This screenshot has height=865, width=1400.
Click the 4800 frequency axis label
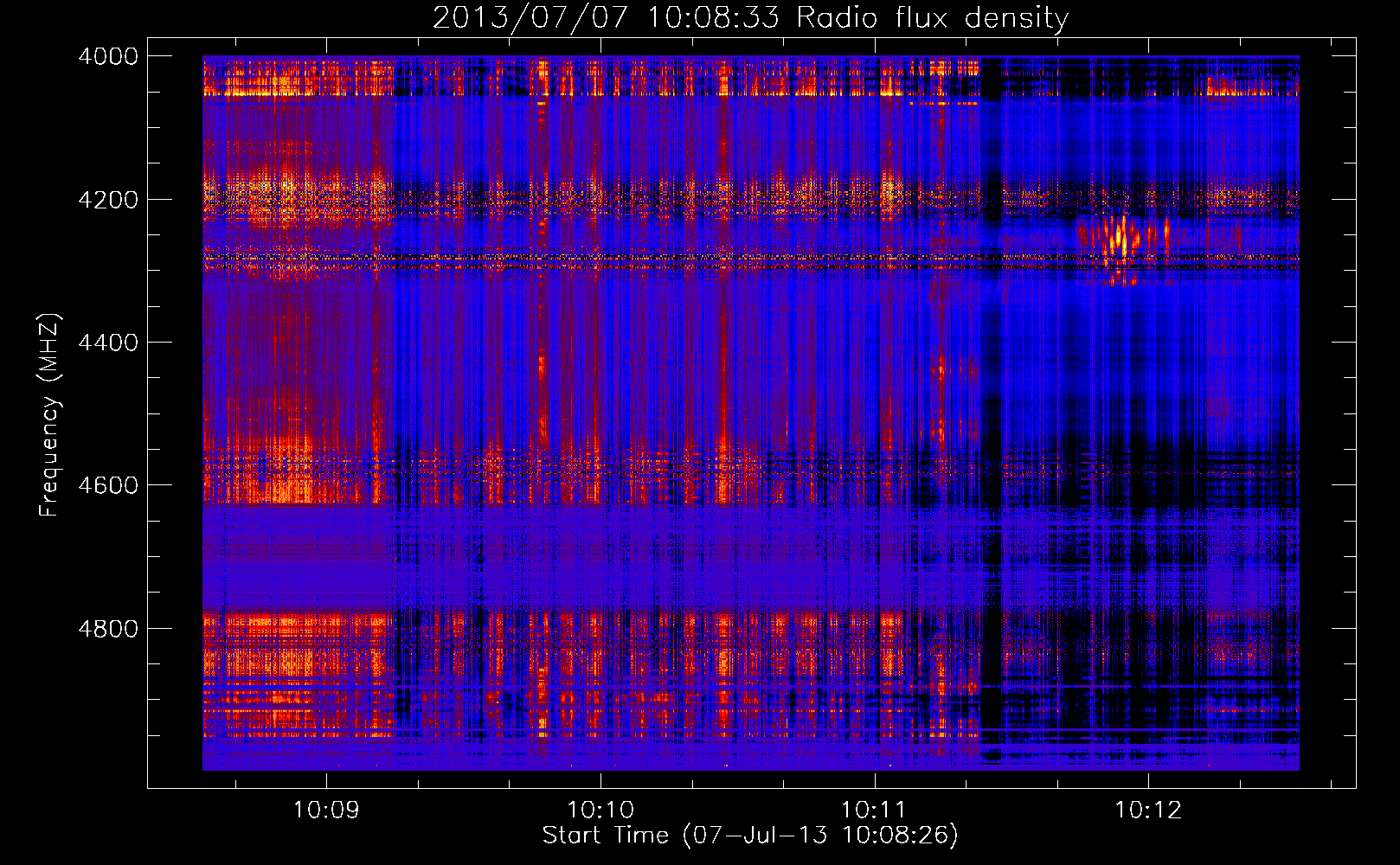[108, 629]
